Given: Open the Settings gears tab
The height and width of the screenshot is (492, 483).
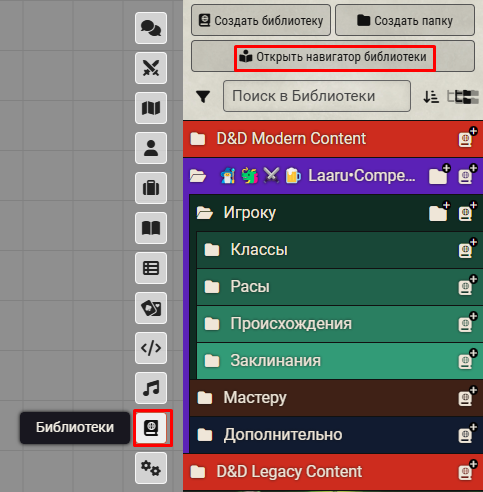Looking at the screenshot, I should (151, 468).
